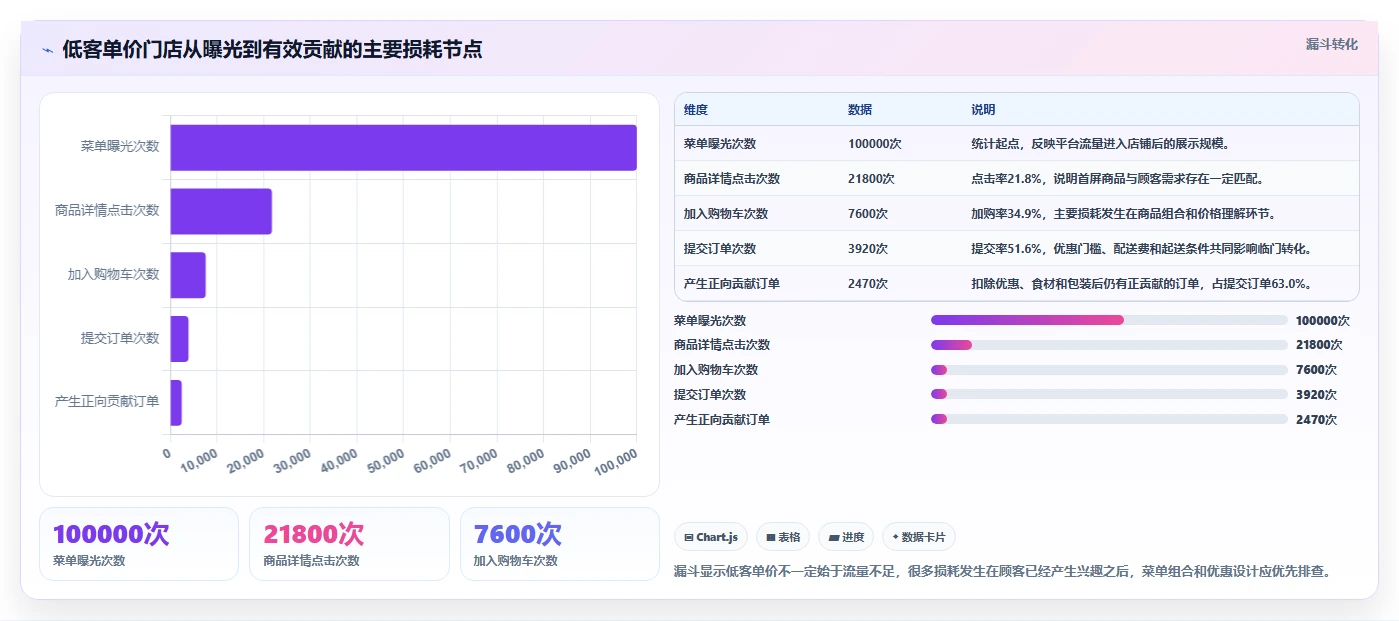Open the 21800次 商品详情点击次数 stat card

coord(349,544)
